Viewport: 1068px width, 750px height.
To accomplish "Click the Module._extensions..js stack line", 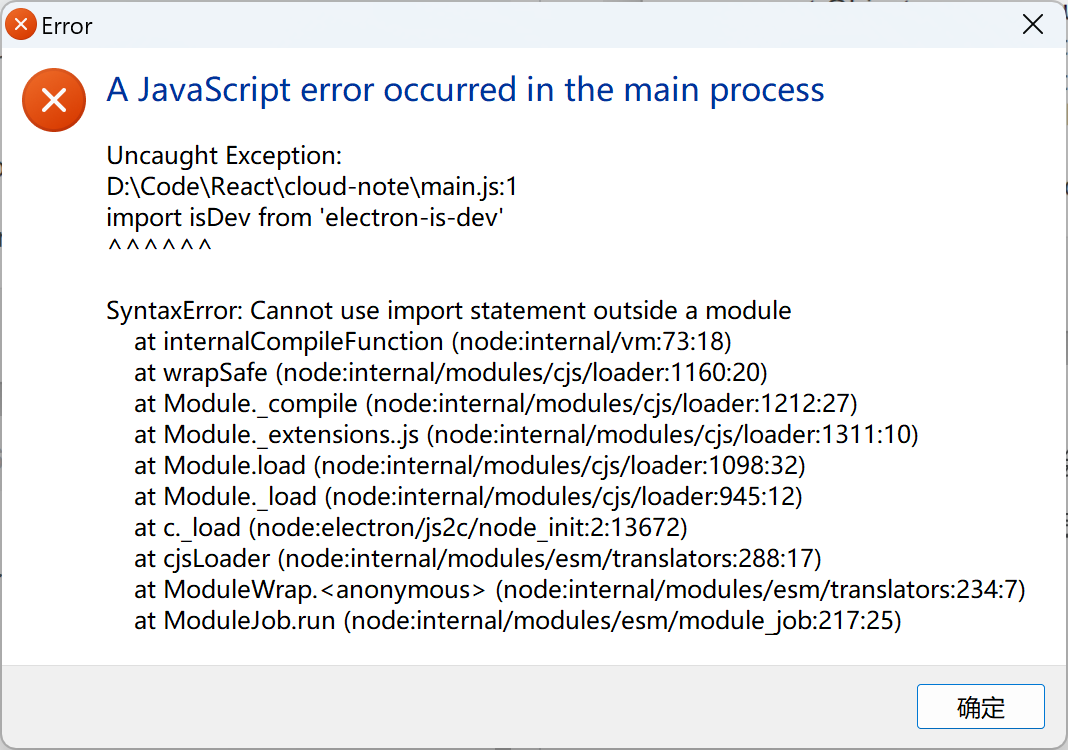I will (526, 435).
